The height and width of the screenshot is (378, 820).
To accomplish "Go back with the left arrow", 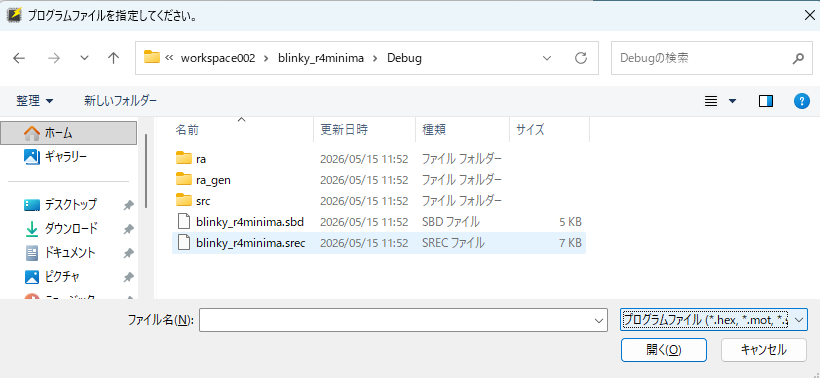I will pyautogui.click(x=19, y=58).
